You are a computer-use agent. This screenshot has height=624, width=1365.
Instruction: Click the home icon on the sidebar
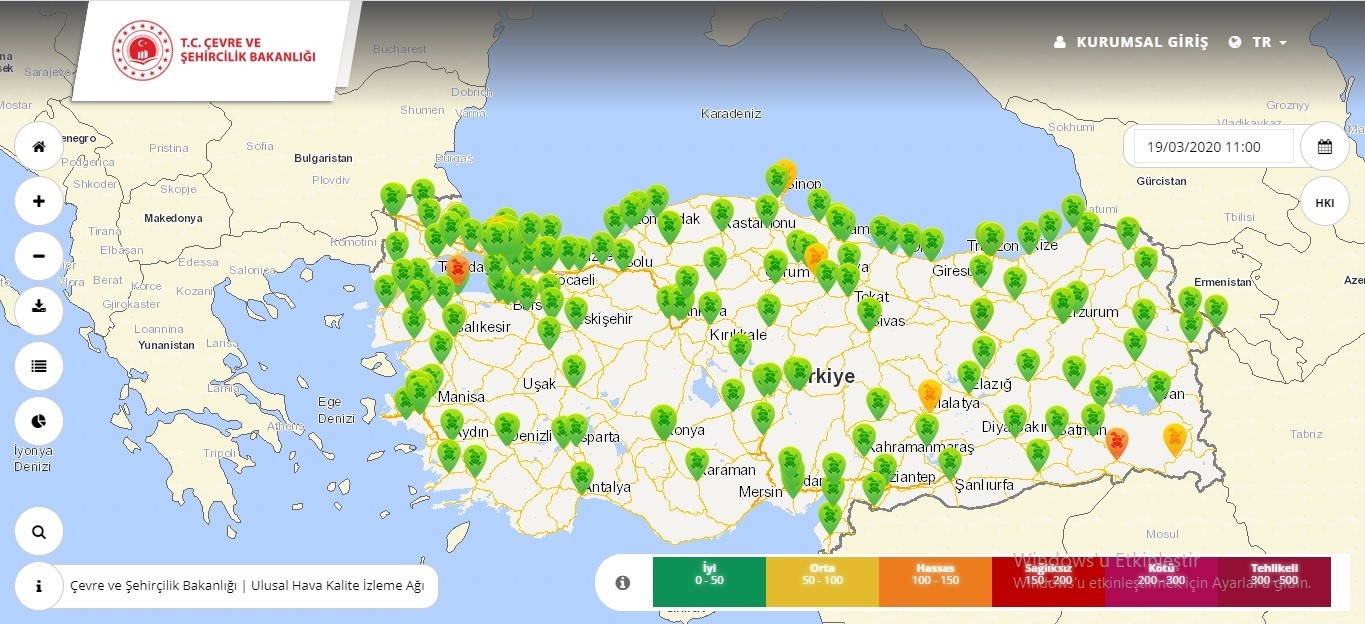[38, 146]
